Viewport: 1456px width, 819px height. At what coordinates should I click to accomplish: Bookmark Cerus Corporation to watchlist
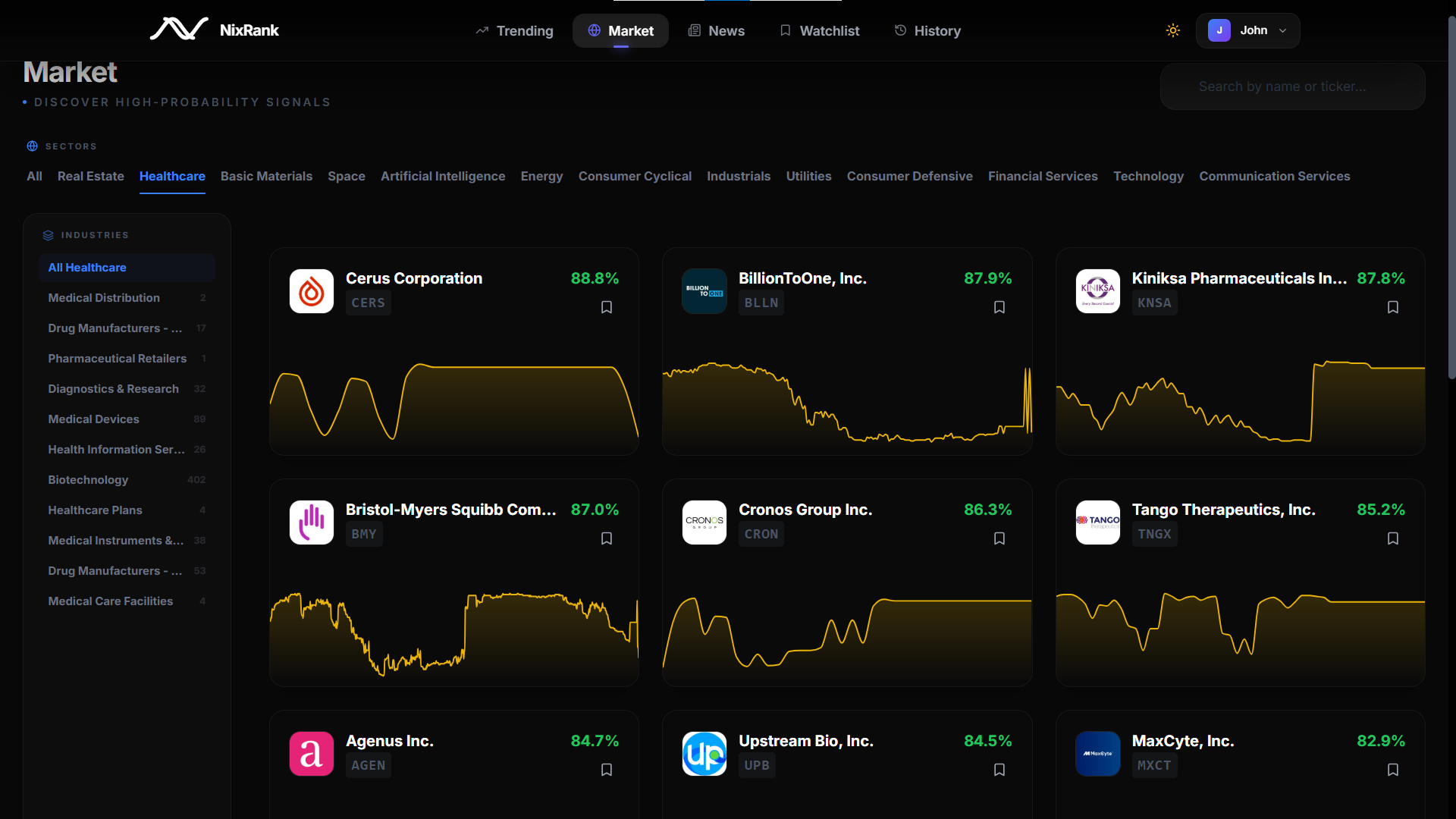click(607, 307)
